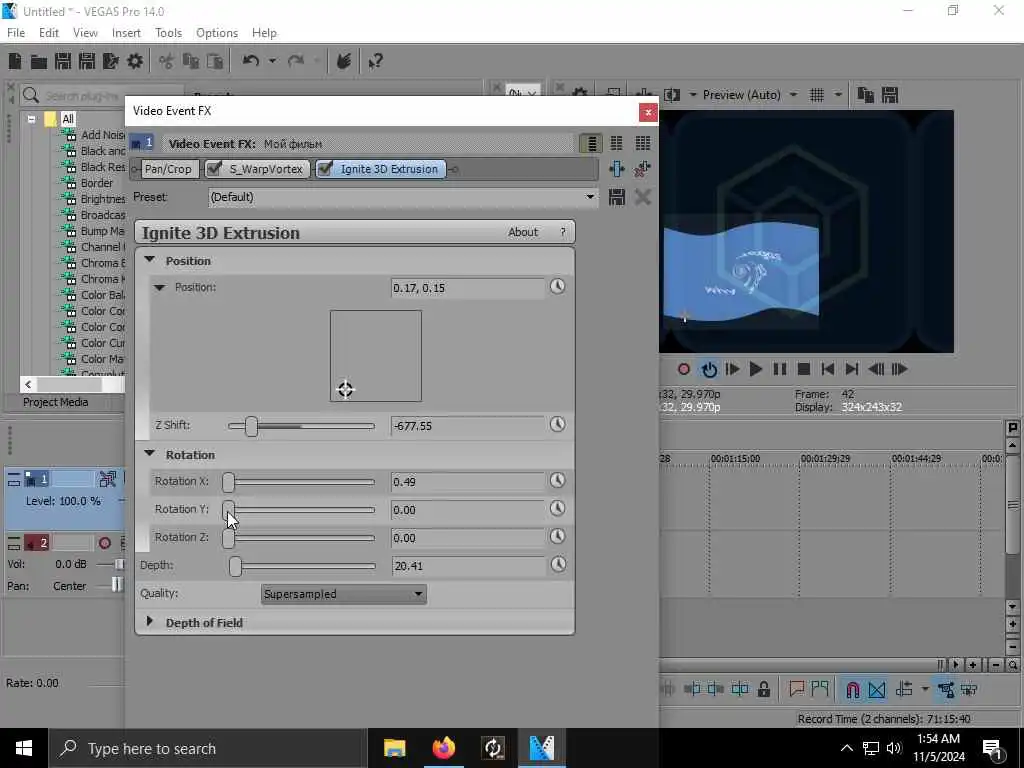
Task: Expand the Depth of Field section
Action: coord(150,622)
